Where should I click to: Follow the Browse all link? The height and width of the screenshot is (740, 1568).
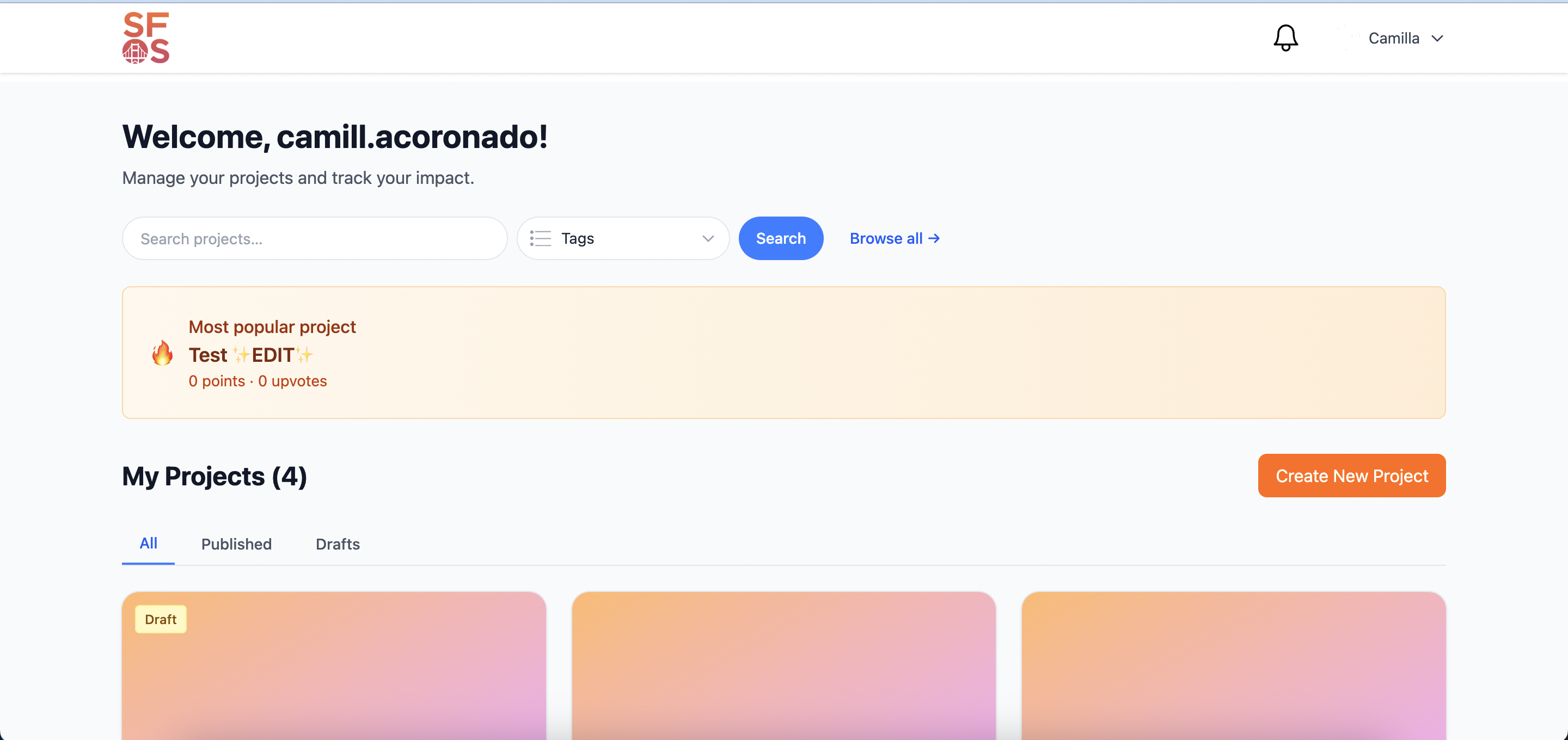[x=886, y=238]
